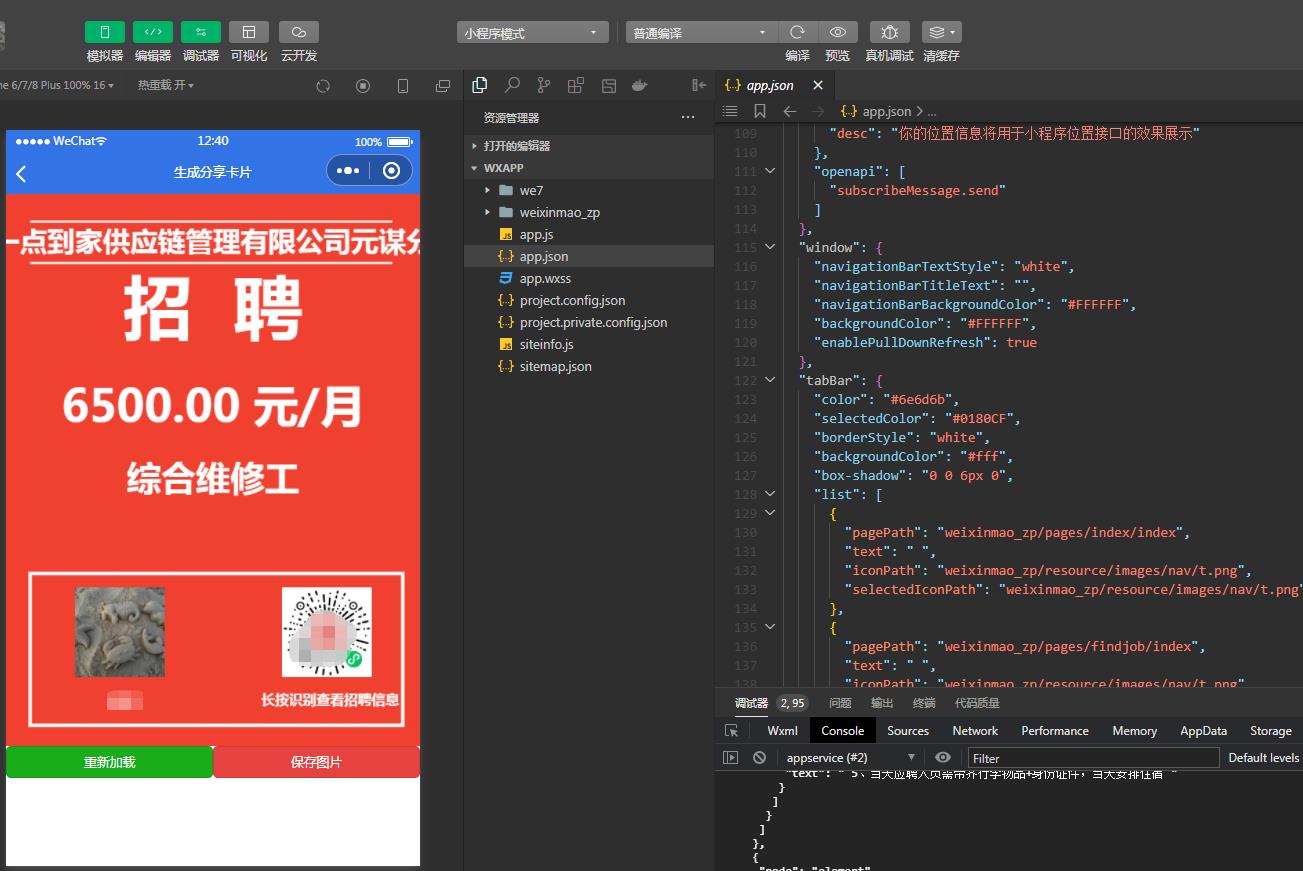Click the eye toggle beside appservice selector
The height and width of the screenshot is (871, 1303).
(x=942, y=757)
